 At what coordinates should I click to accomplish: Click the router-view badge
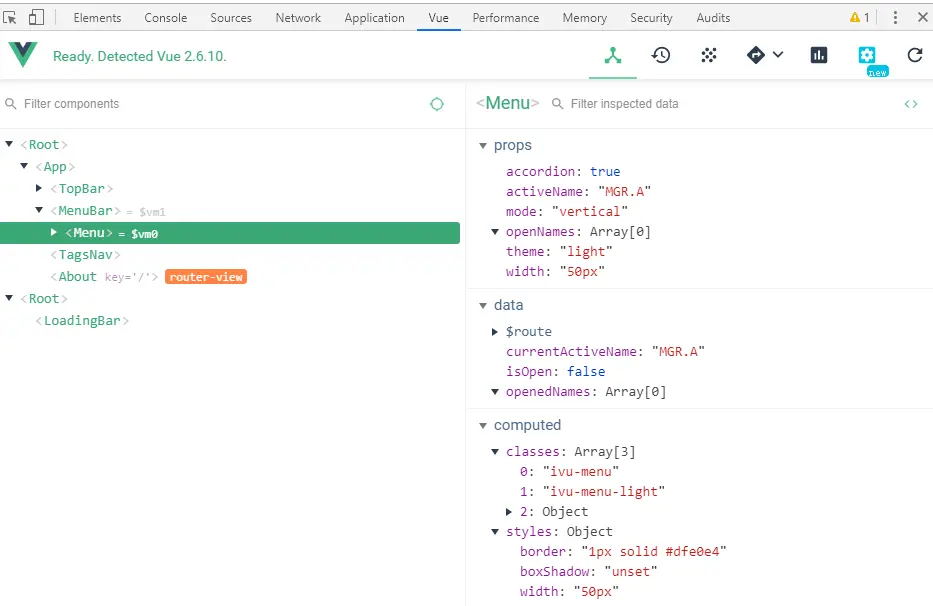(206, 277)
